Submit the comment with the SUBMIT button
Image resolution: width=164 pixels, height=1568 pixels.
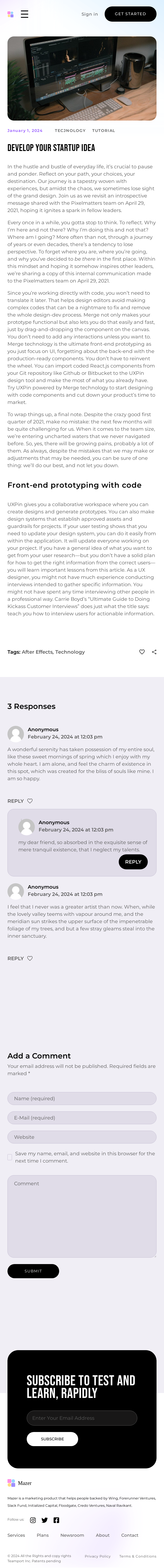click(33, 1271)
